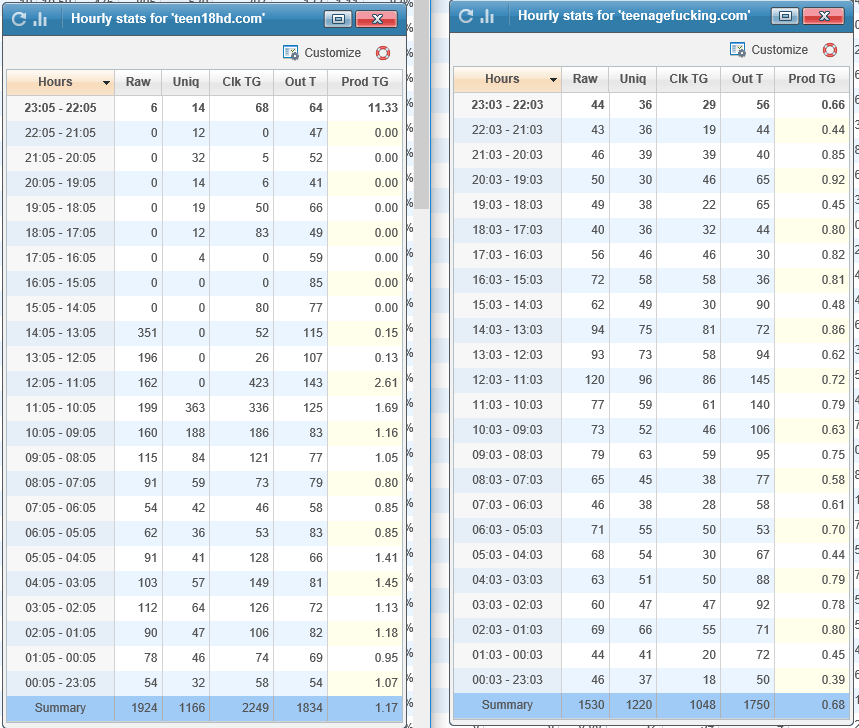Open chart view in teenagefucking.com window
The width and height of the screenshot is (859, 728).
[x=488, y=16]
